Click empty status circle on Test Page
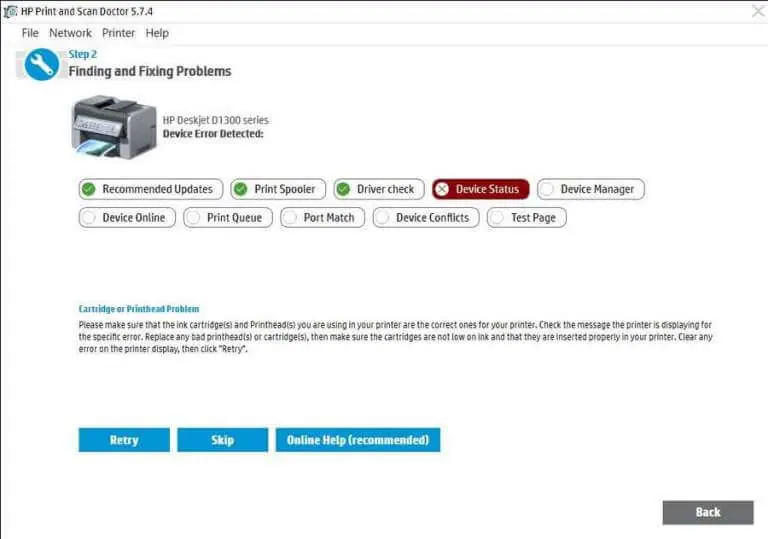Viewport: 768px width, 539px height. click(x=497, y=218)
